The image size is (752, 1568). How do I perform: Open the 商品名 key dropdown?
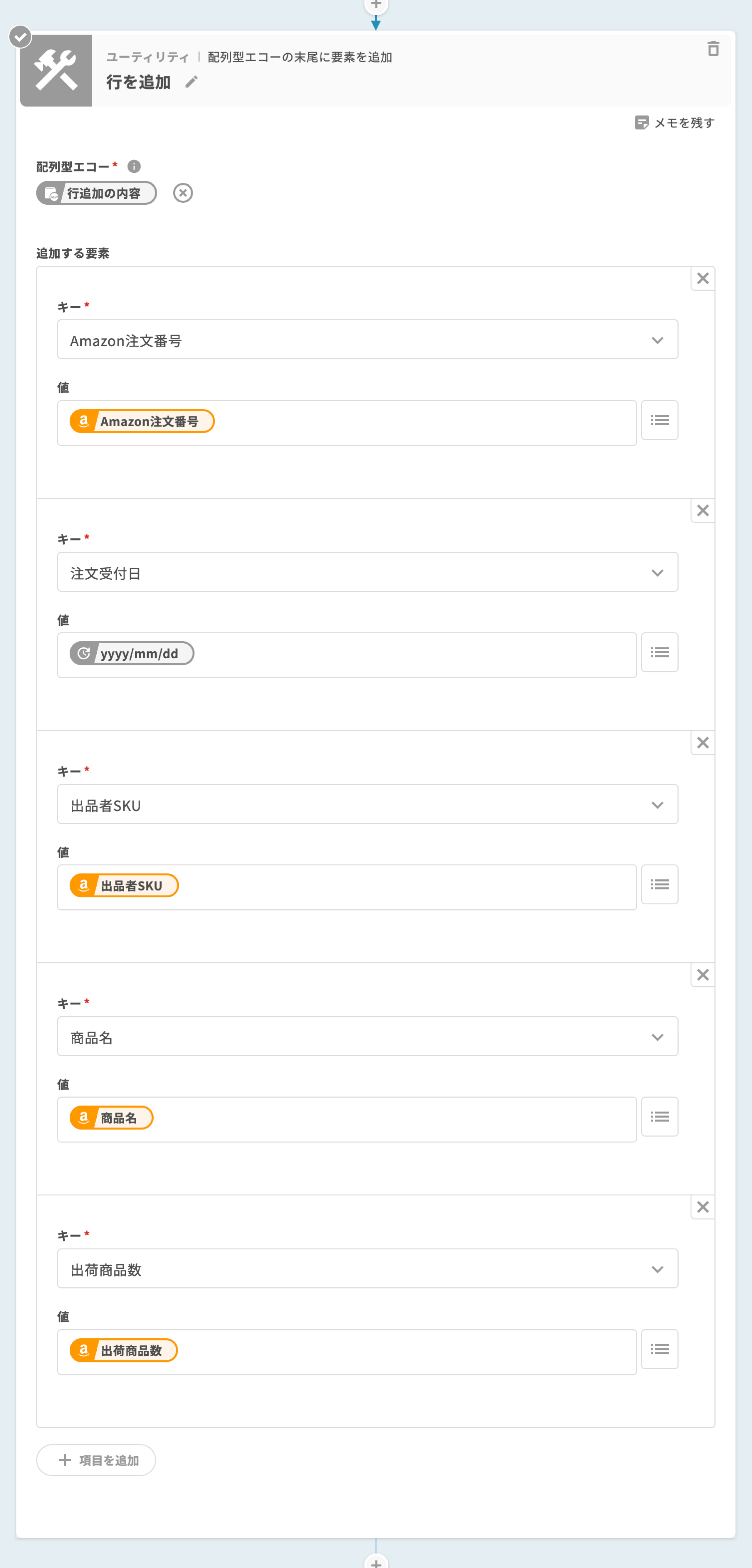pyautogui.click(x=657, y=1037)
